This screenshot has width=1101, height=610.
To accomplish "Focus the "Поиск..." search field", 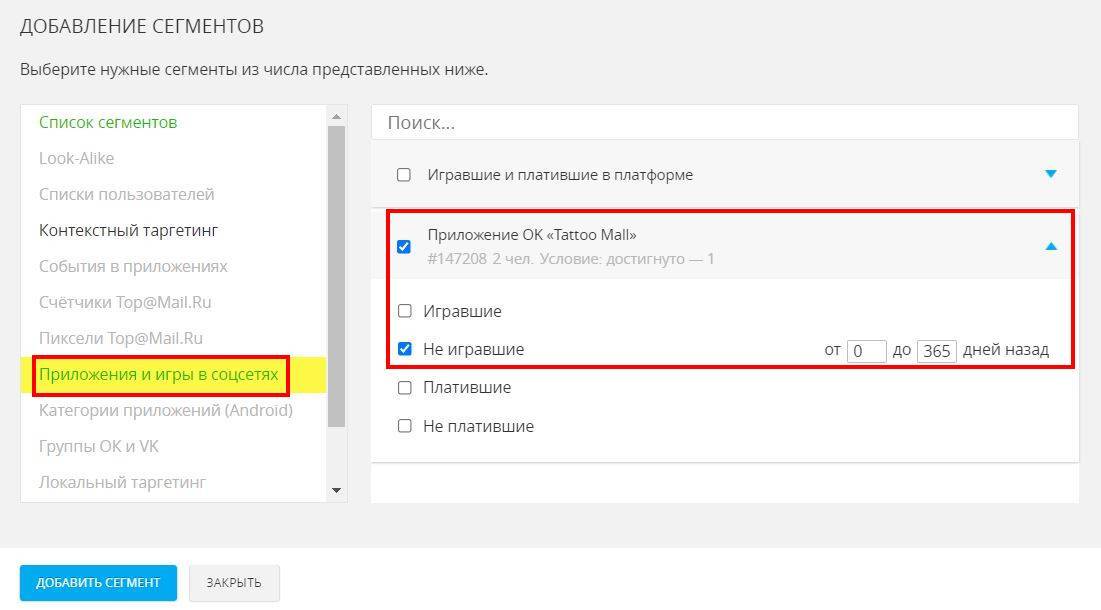I will [724, 123].
